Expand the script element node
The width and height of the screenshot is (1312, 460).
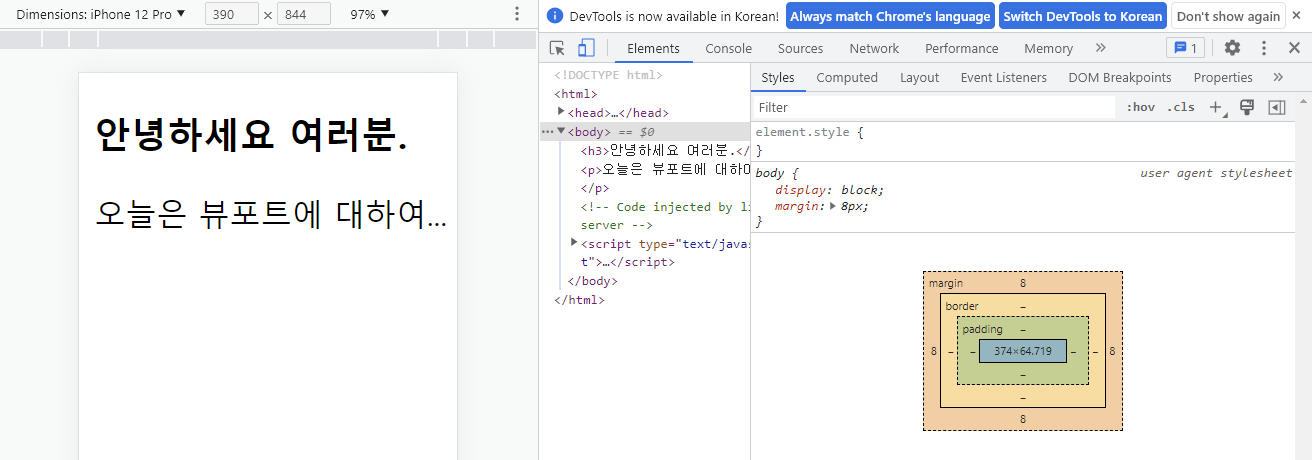pyautogui.click(x=574, y=243)
